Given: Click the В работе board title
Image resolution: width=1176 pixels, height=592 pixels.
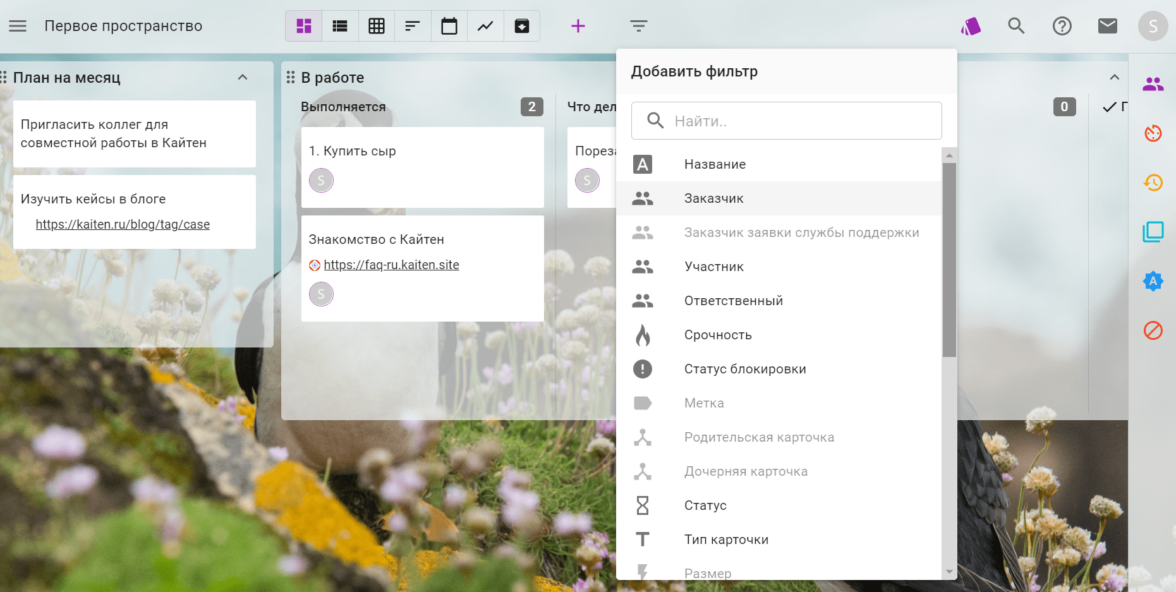Looking at the screenshot, I should pos(332,77).
